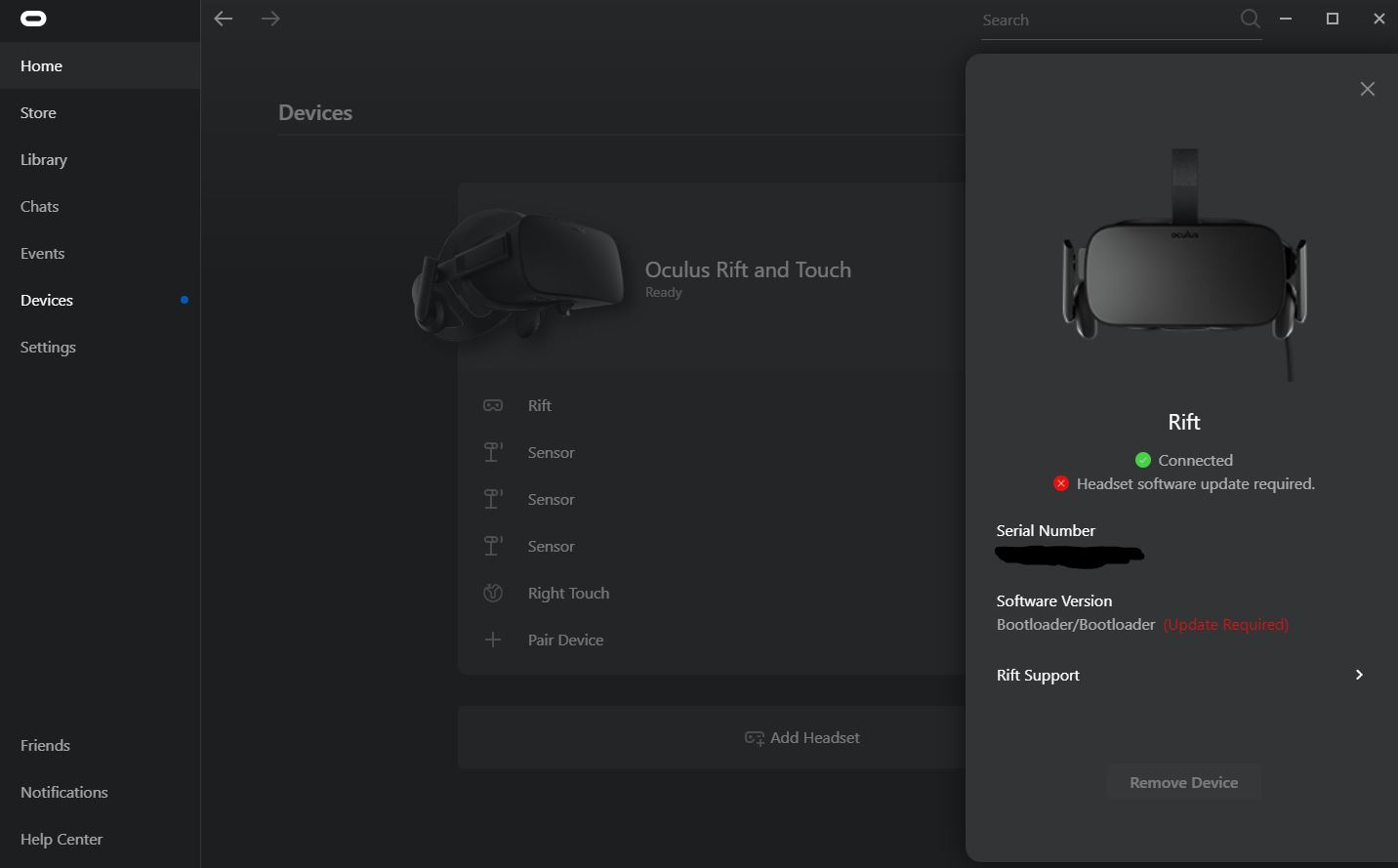Minimize the Oculus window

(1286, 19)
